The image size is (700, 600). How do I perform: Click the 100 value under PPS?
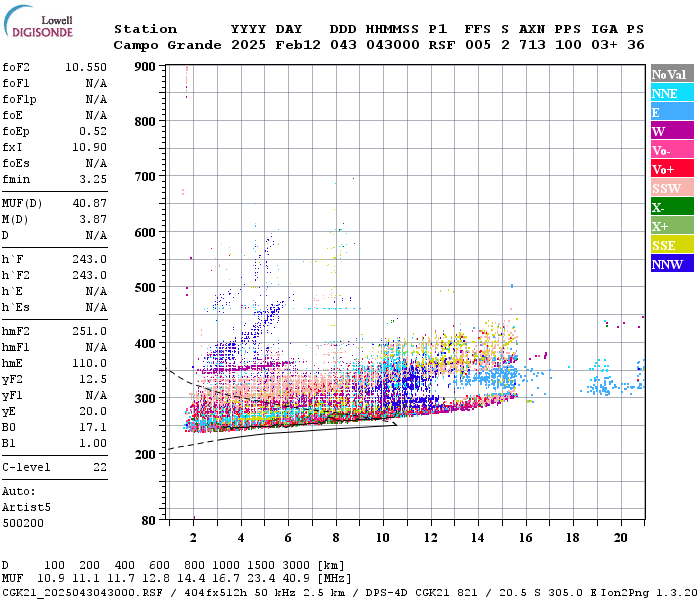tap(568, 45)
